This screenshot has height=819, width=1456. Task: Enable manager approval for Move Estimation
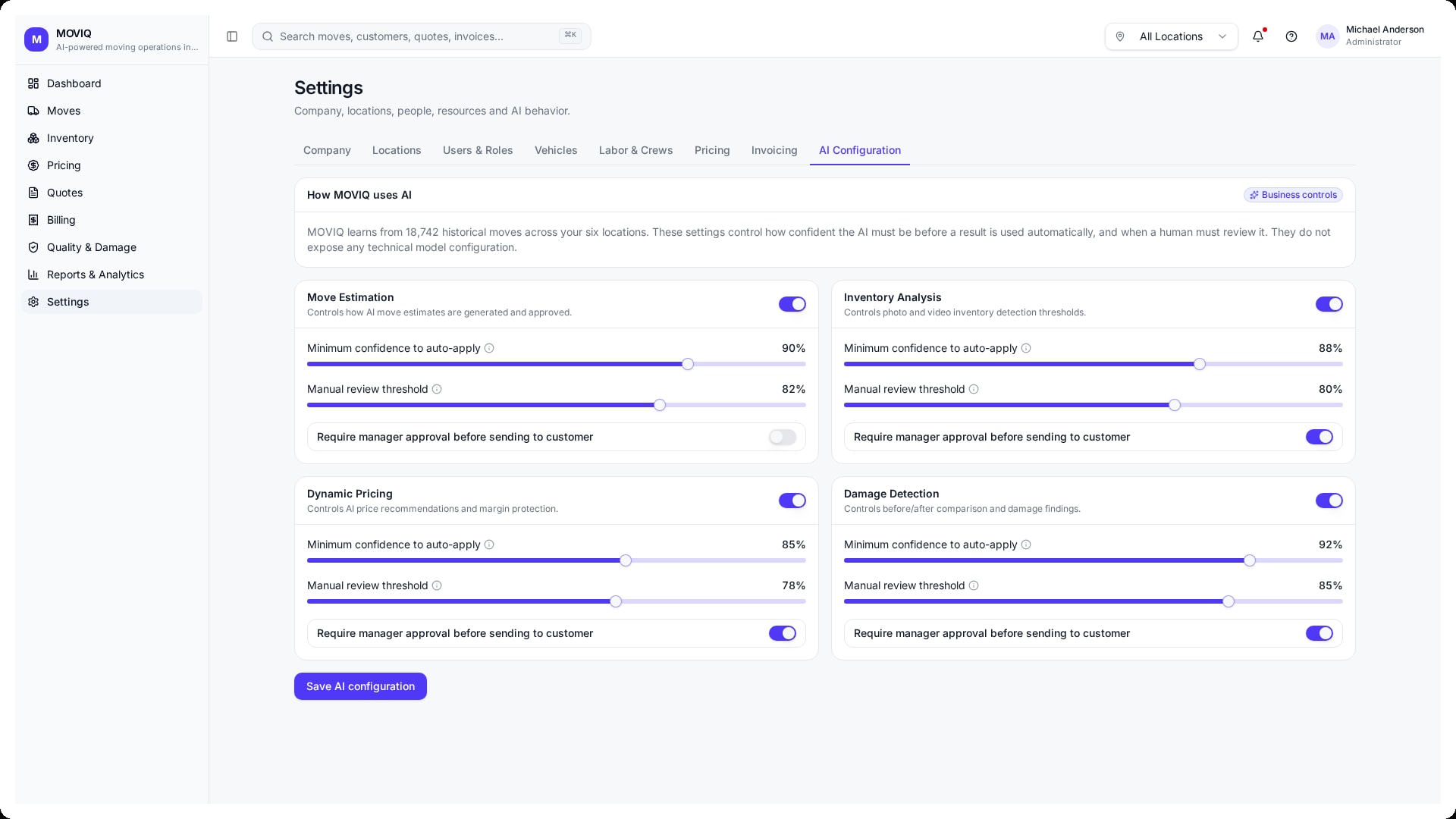(x=783, y=437)
